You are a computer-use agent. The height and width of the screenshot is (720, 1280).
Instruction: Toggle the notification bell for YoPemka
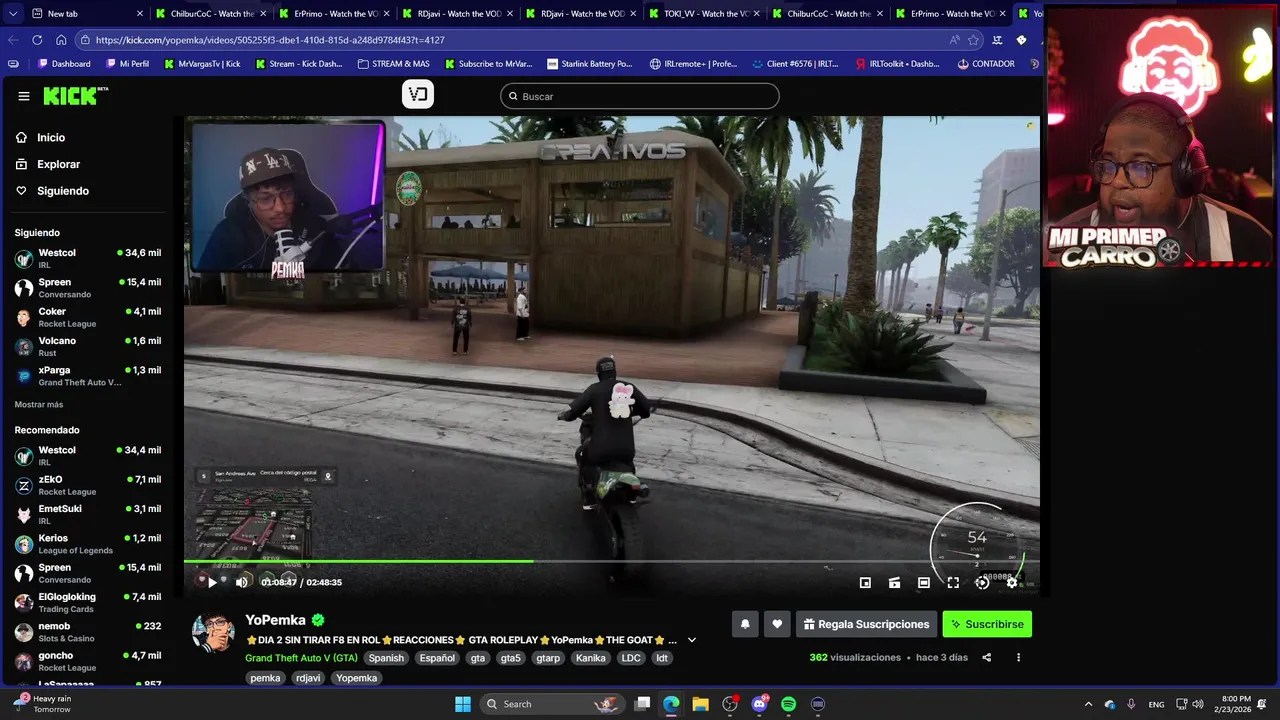point(745,624)
